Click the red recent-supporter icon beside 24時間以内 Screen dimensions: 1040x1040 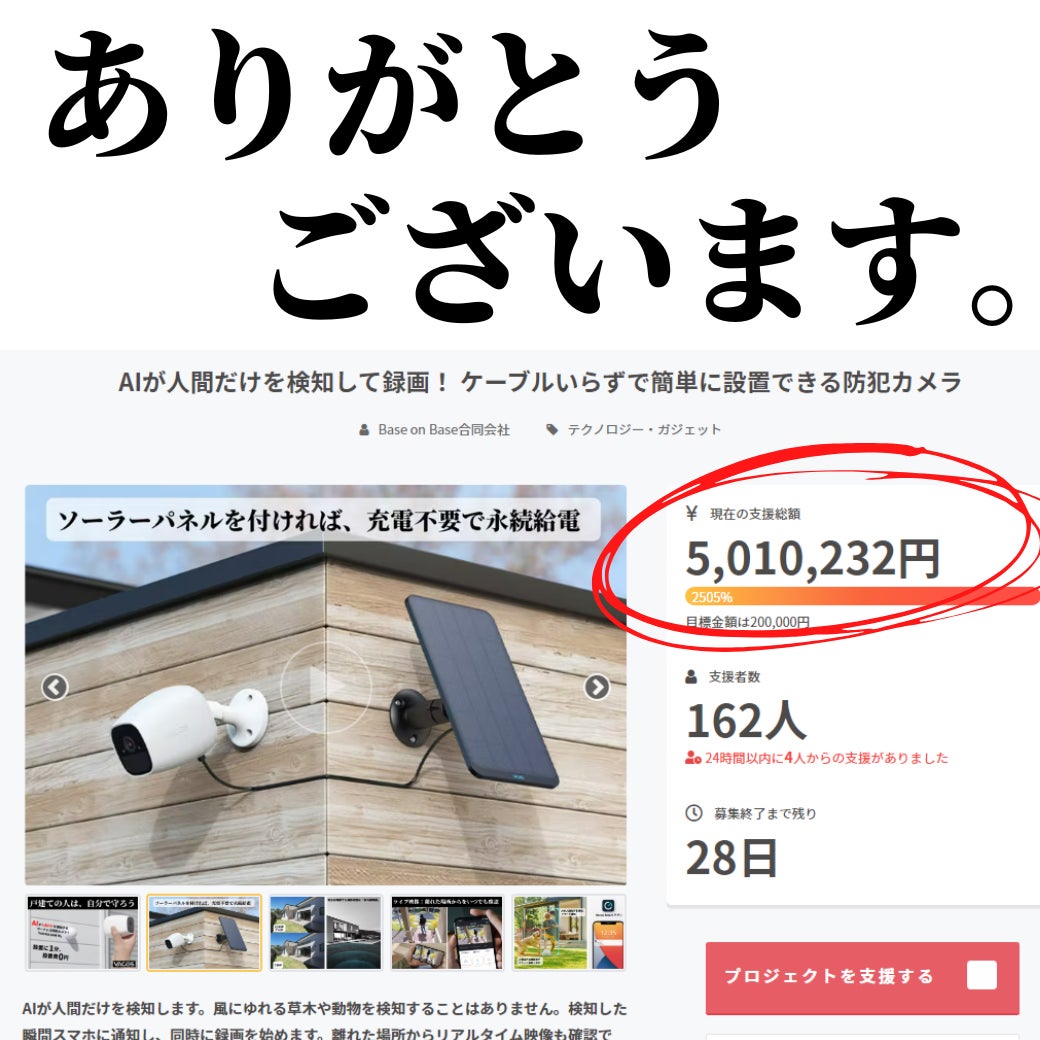click(693, 757)
